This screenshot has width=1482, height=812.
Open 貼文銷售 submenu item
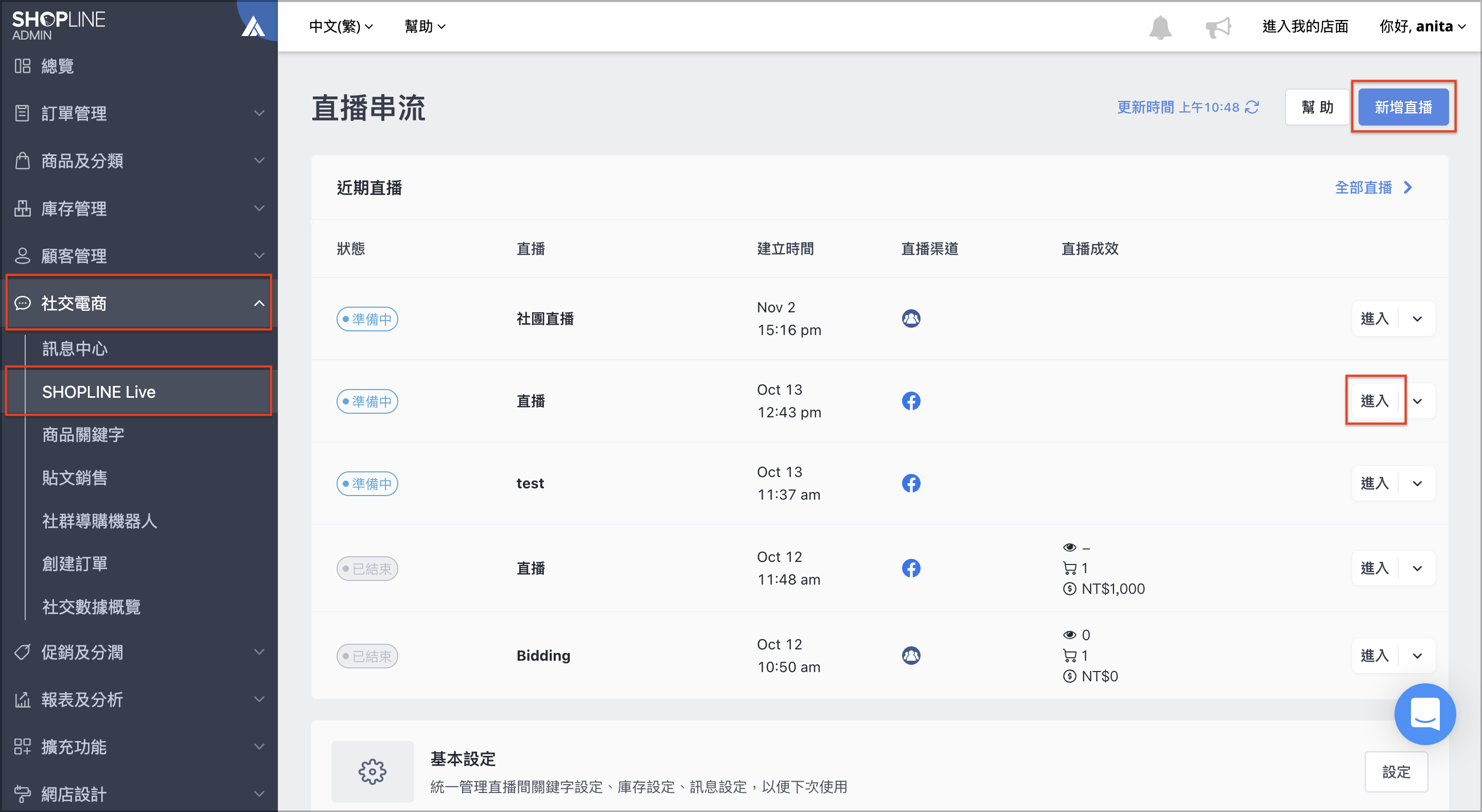click(75, 478)
